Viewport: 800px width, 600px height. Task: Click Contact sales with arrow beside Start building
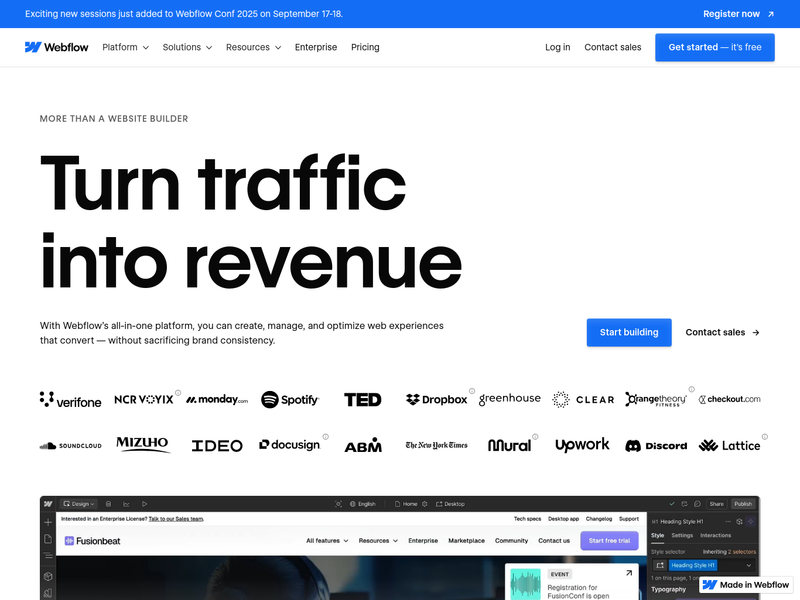(722, 333)
